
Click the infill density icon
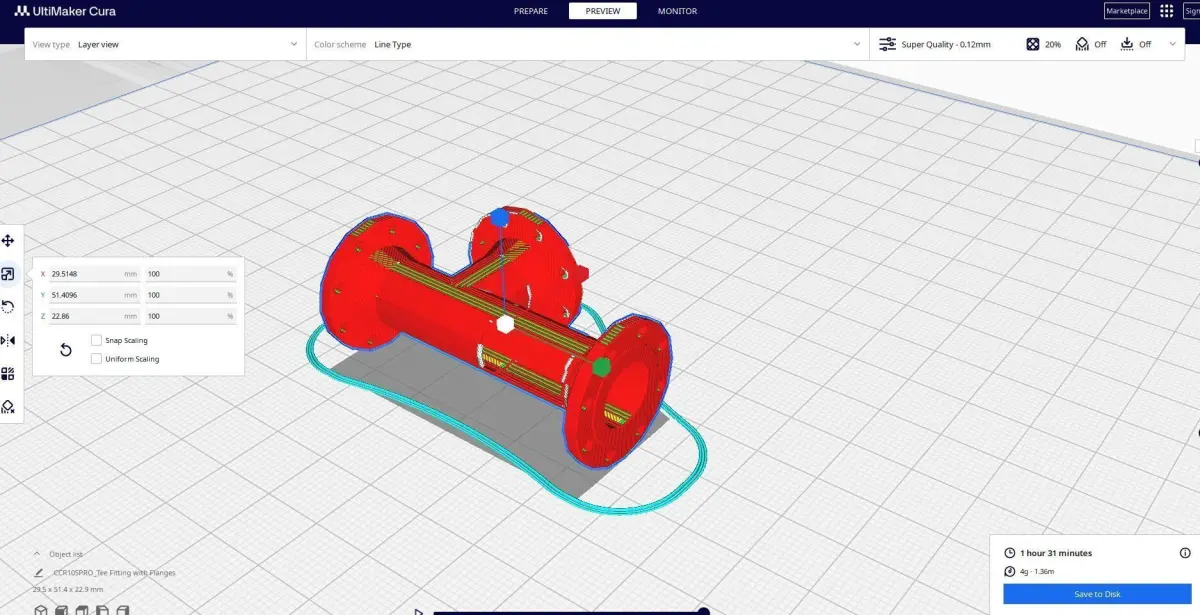1033,44
